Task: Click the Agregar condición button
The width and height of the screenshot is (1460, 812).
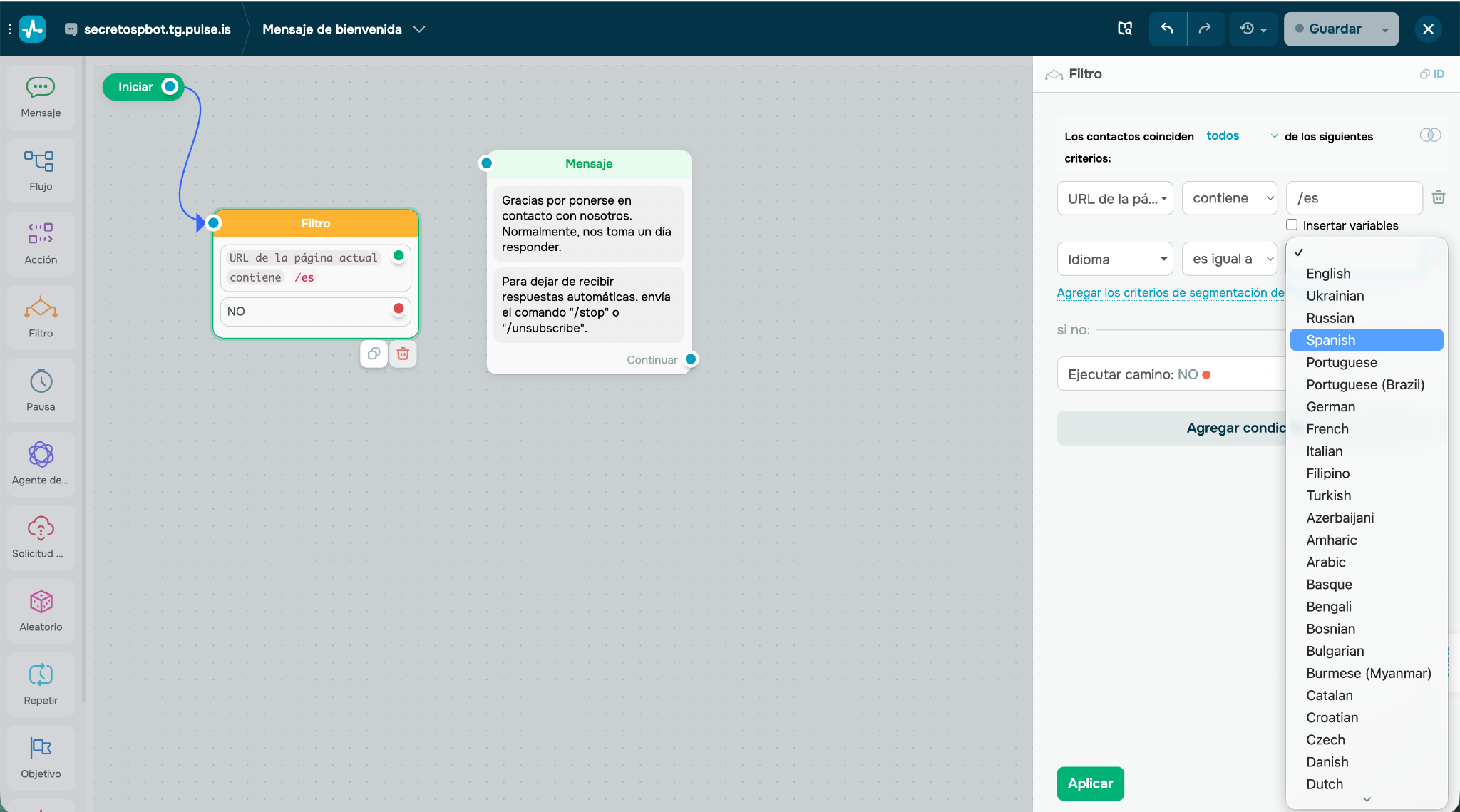Action: tap(1171, 428)
